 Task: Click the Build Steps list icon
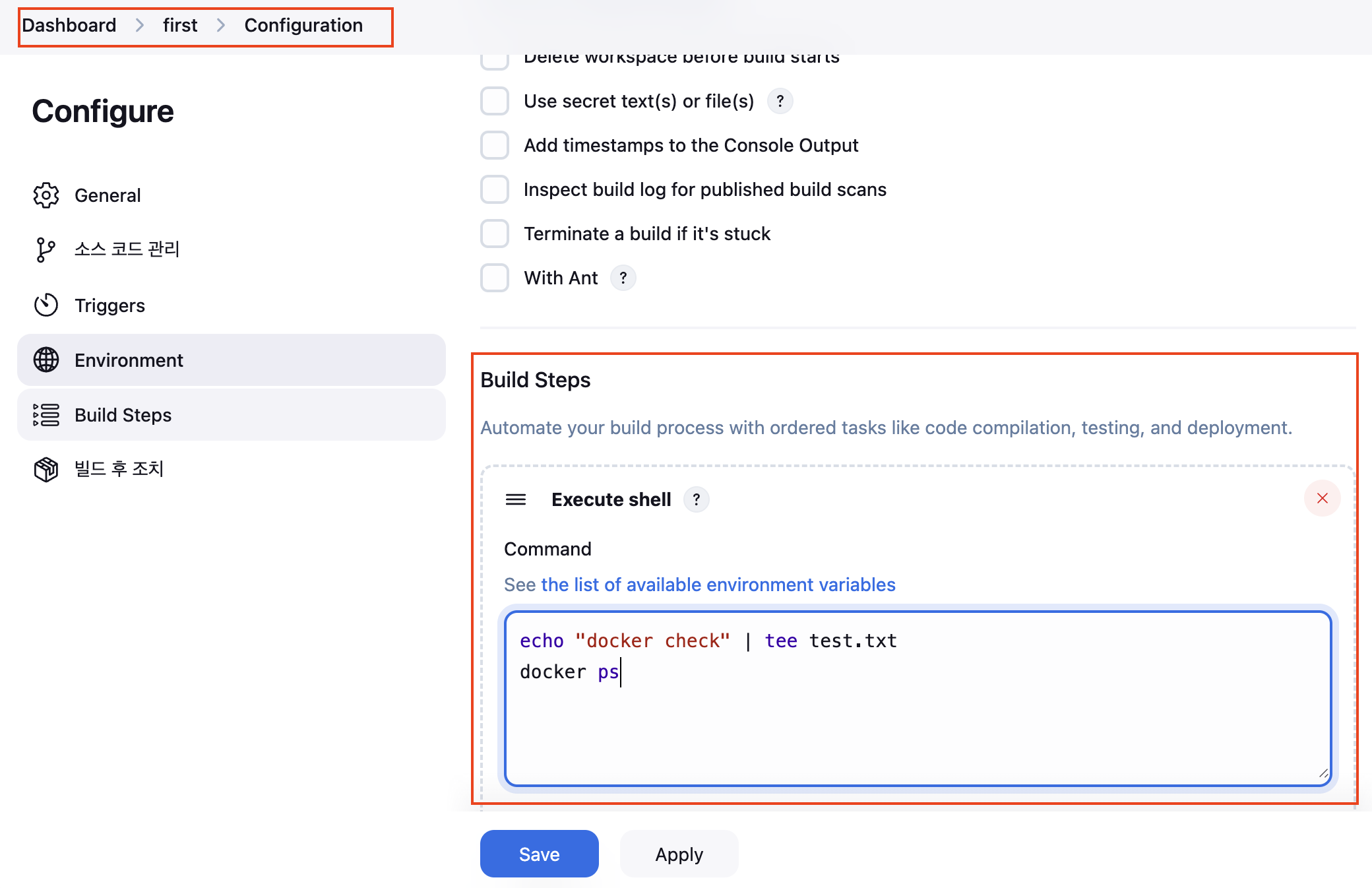pyautogui.click(x=46, y=415)
